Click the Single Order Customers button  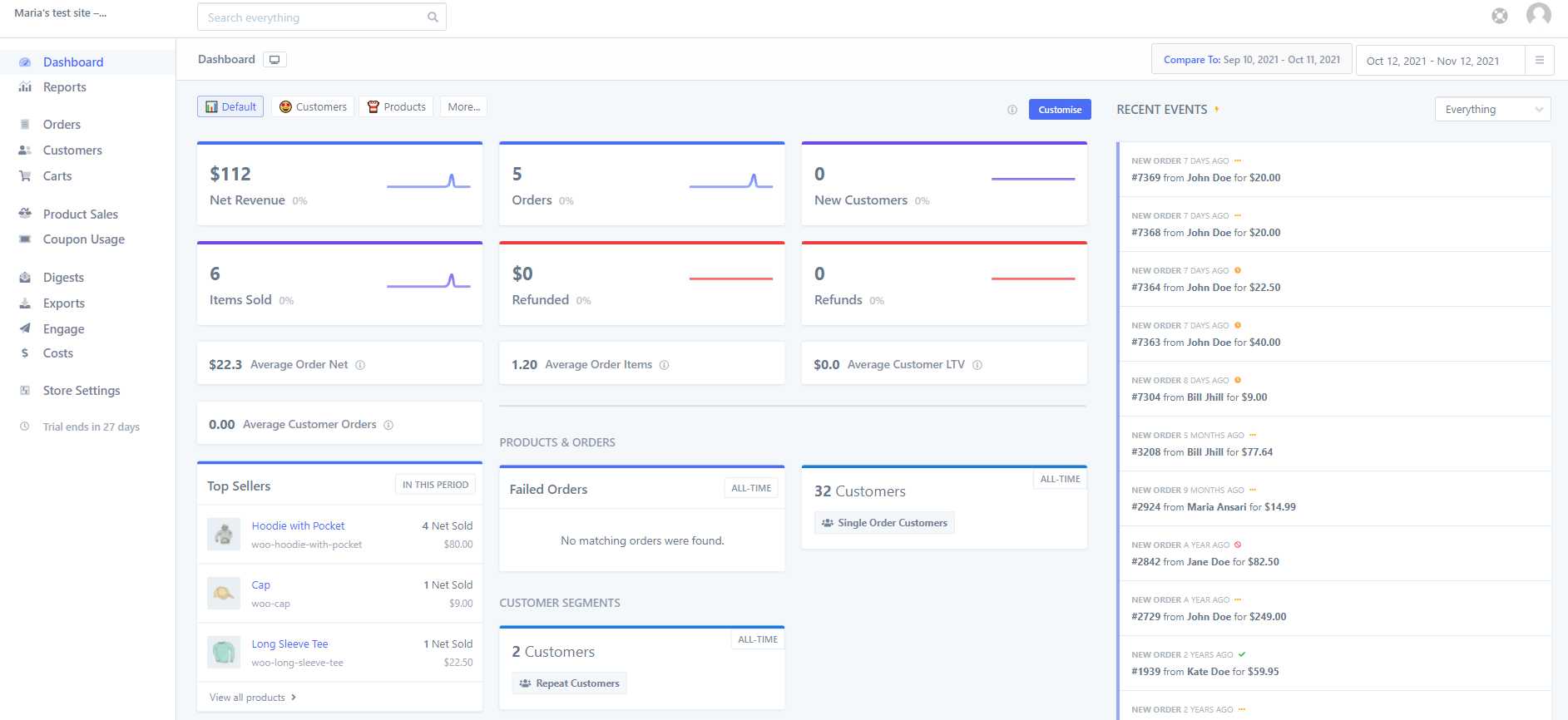[884, 523]
